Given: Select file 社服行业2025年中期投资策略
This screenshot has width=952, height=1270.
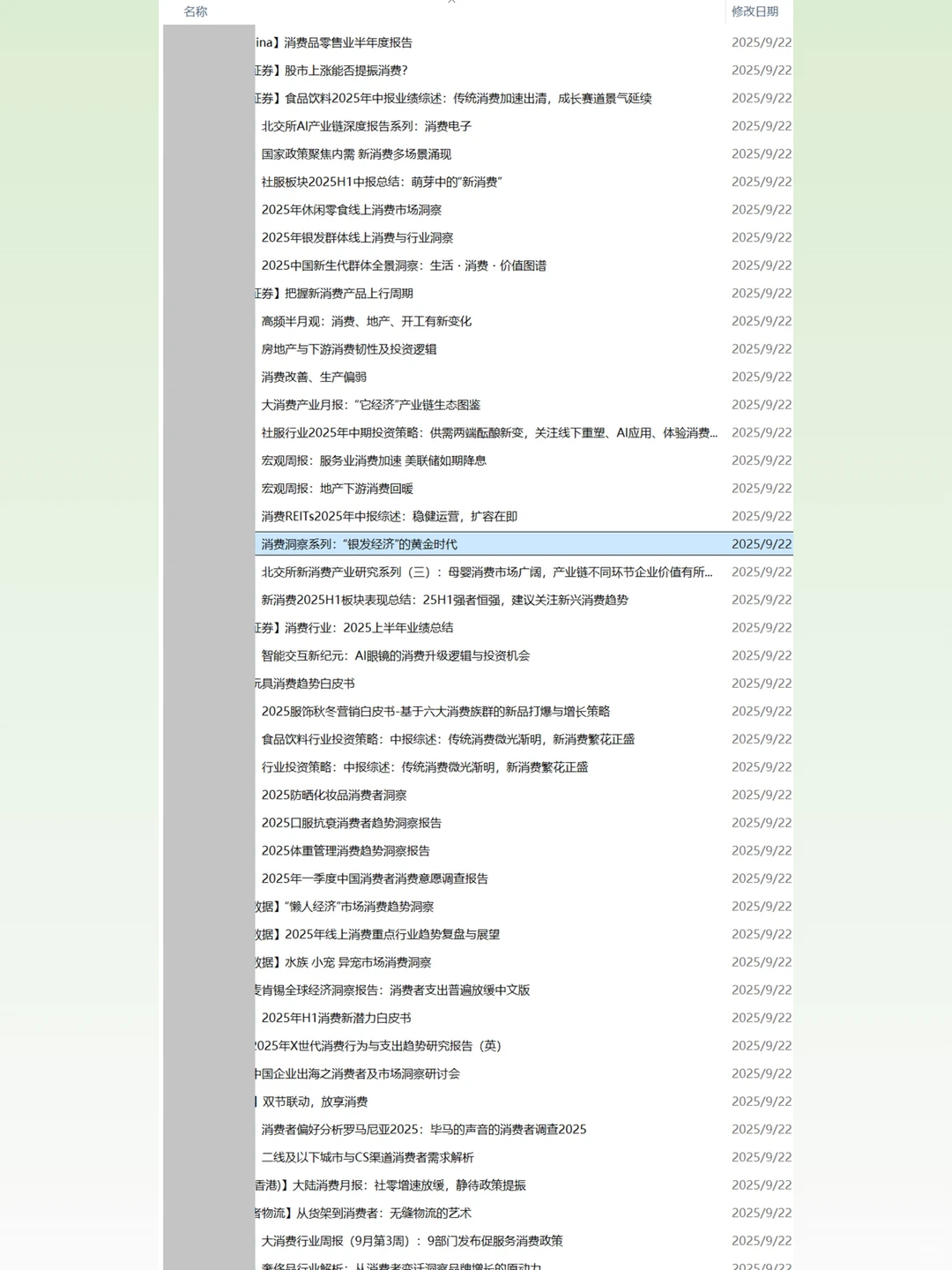Looking at the screenshot, I should (489, 433).
